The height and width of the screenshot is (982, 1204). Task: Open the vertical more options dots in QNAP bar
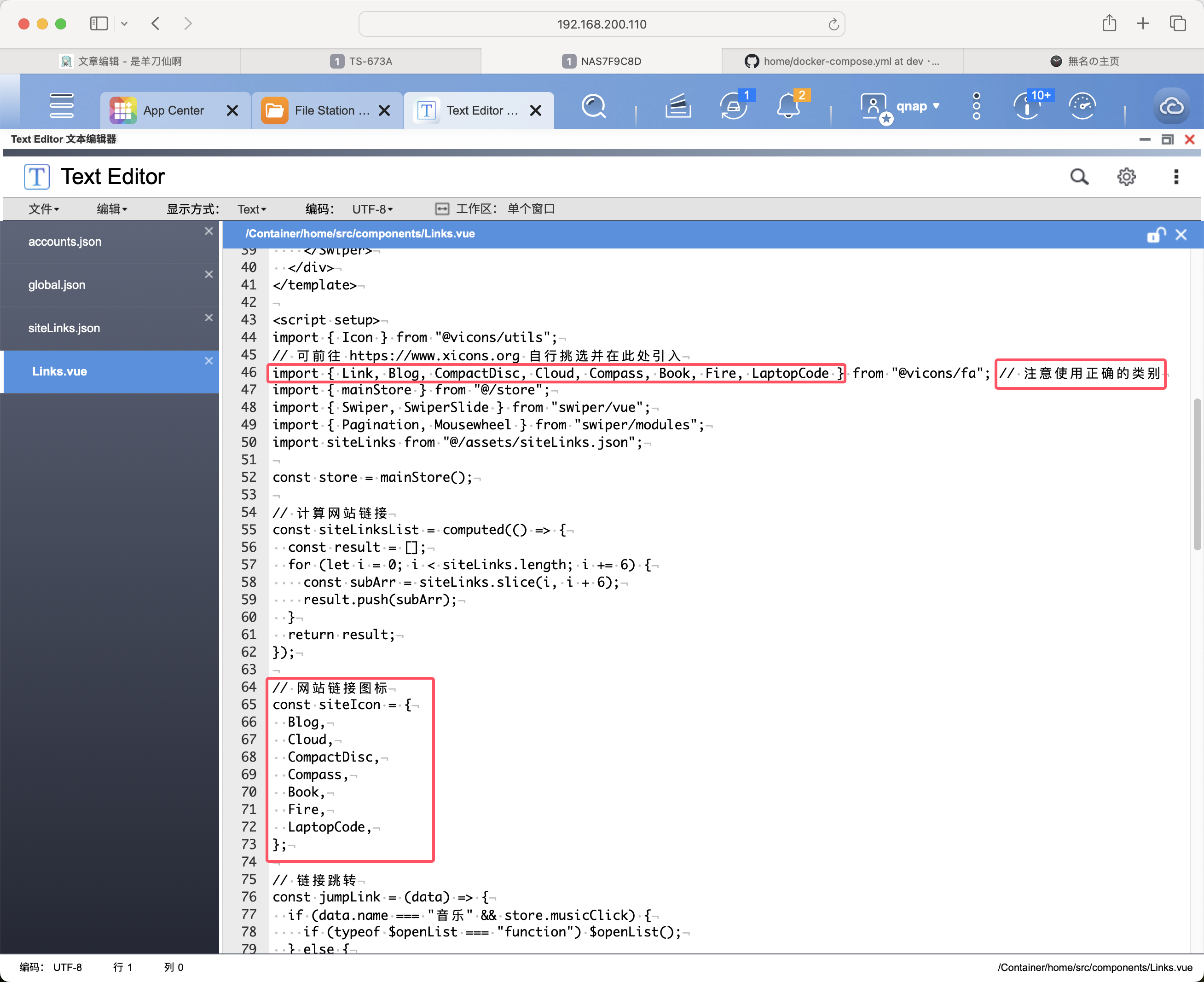[977, 106]
